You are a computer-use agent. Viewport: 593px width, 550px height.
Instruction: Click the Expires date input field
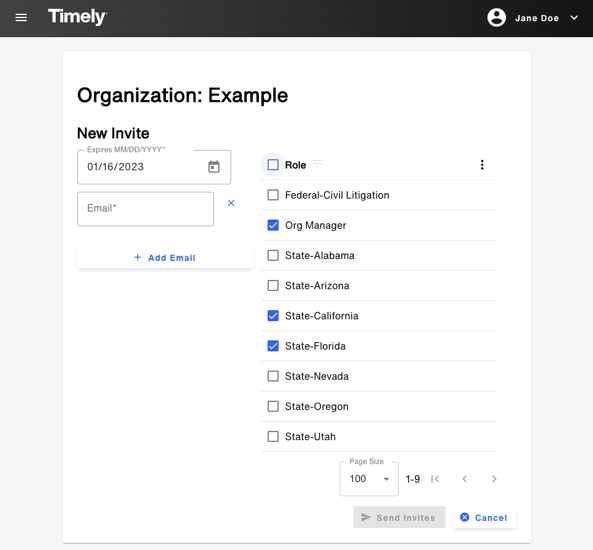pos(154,167)
